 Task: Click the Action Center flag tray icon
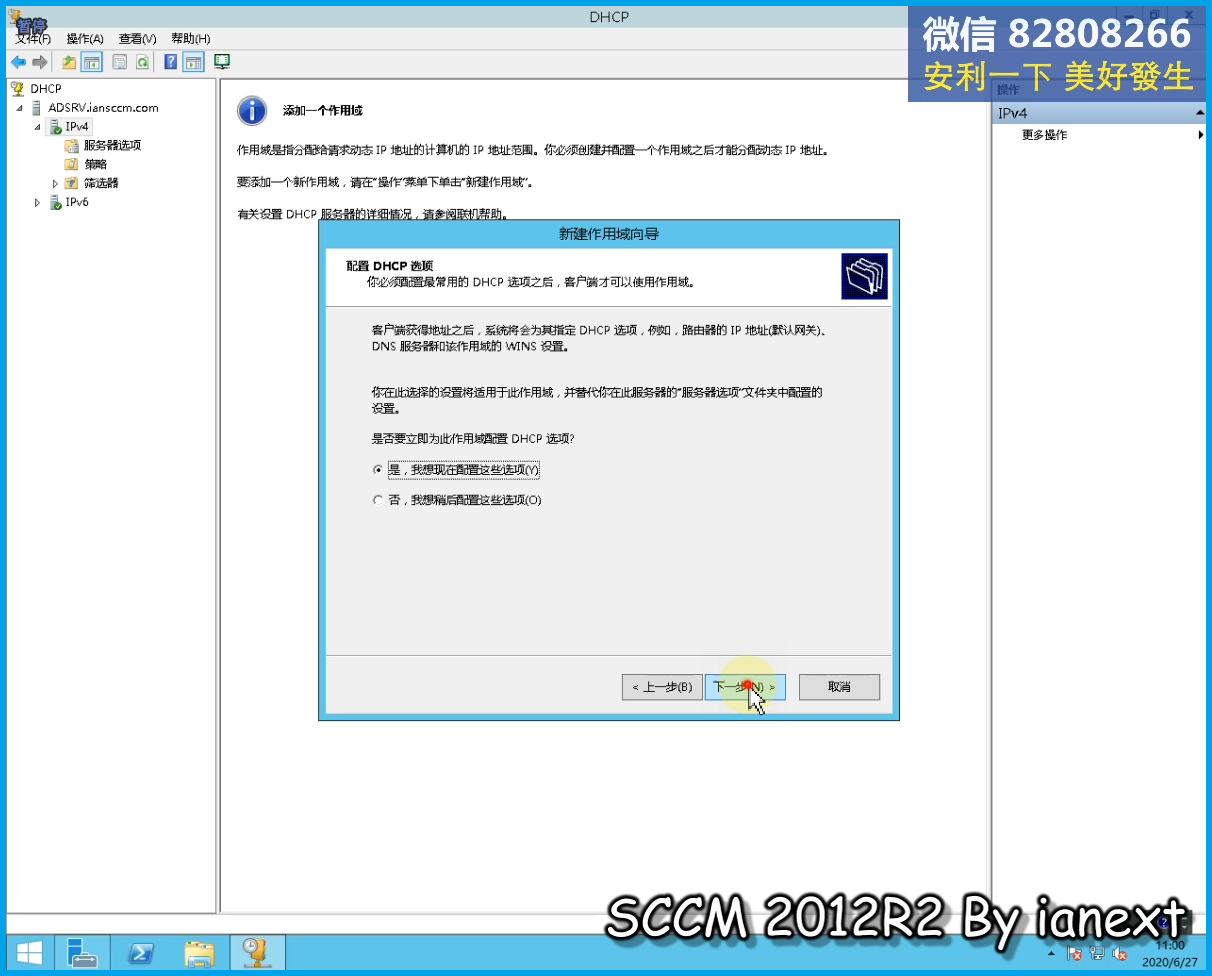1075,955
